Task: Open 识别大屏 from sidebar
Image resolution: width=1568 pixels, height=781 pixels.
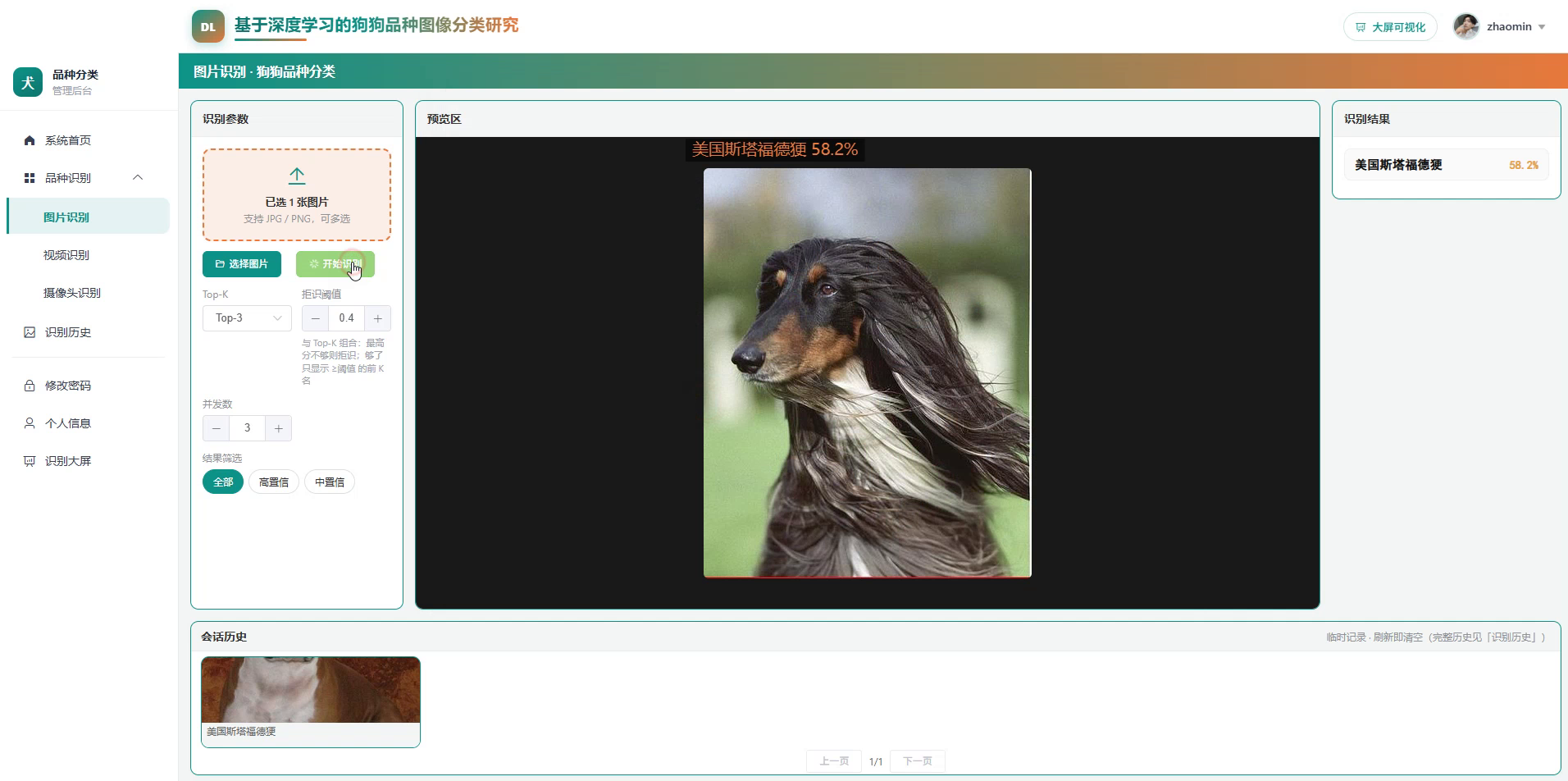Action: pos(89,461)
